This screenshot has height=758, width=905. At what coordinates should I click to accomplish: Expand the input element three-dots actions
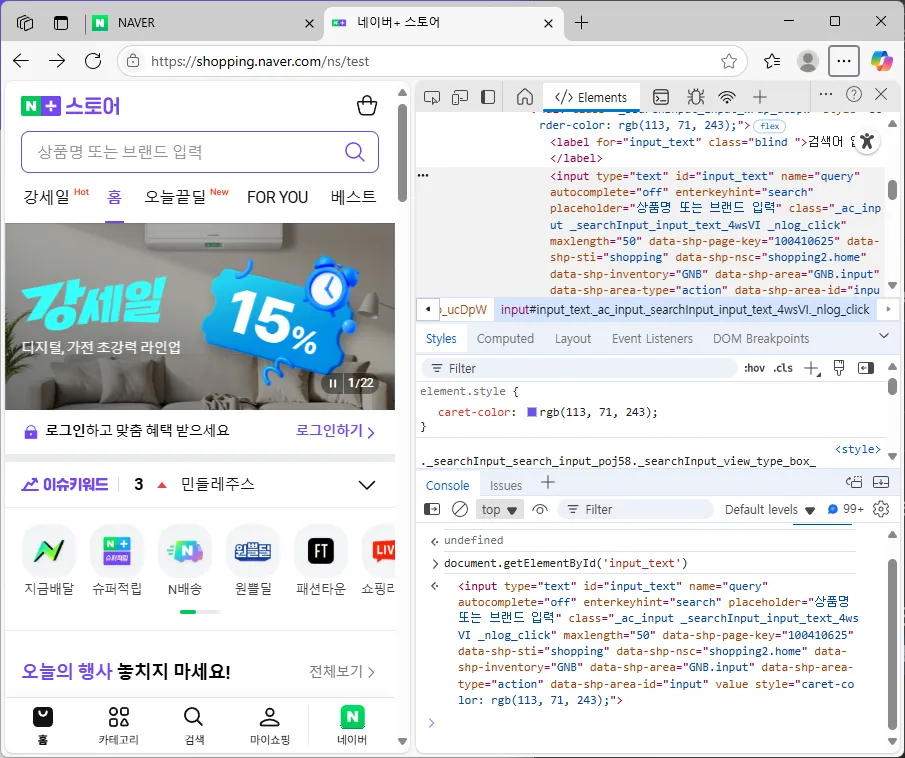(423, 175)
